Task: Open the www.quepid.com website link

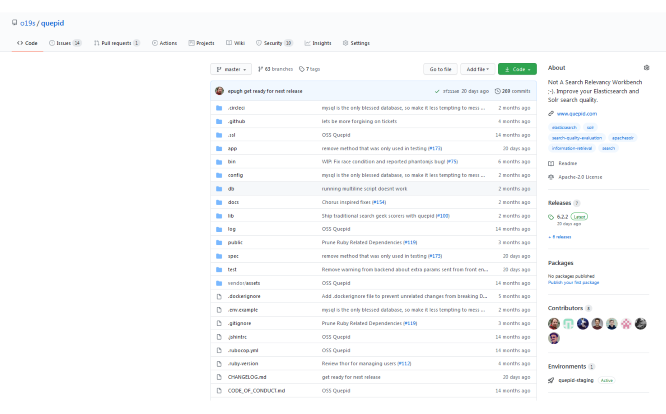Action: (577, 114)
